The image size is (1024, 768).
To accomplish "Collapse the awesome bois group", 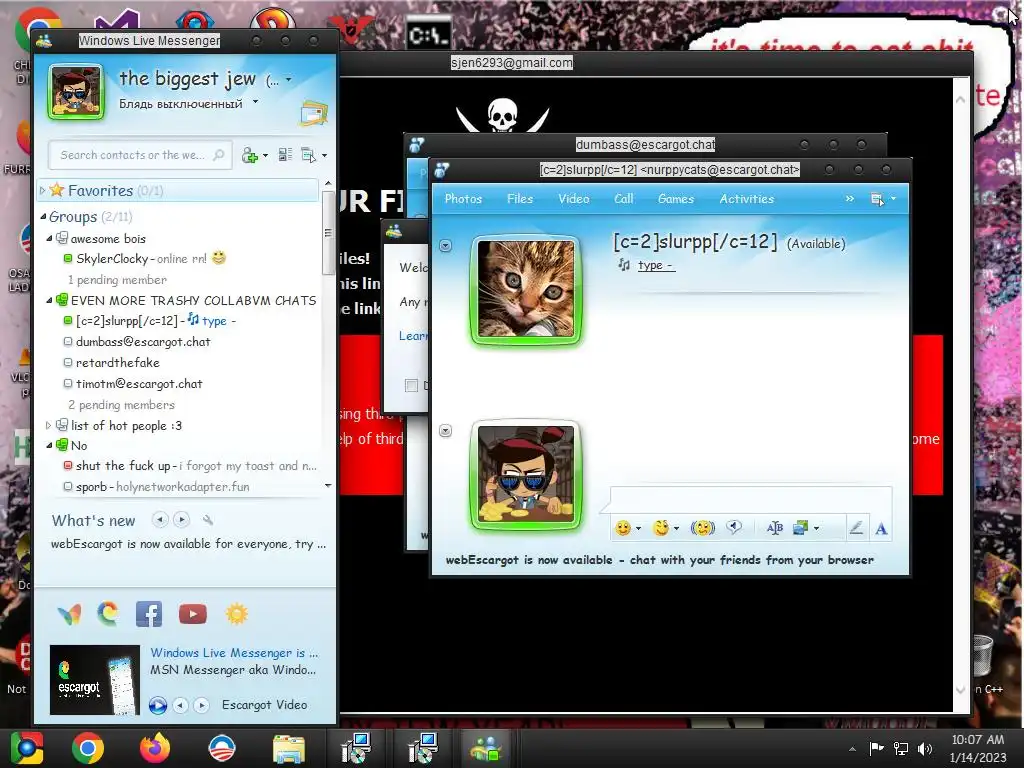I will (x=49, y=238).
